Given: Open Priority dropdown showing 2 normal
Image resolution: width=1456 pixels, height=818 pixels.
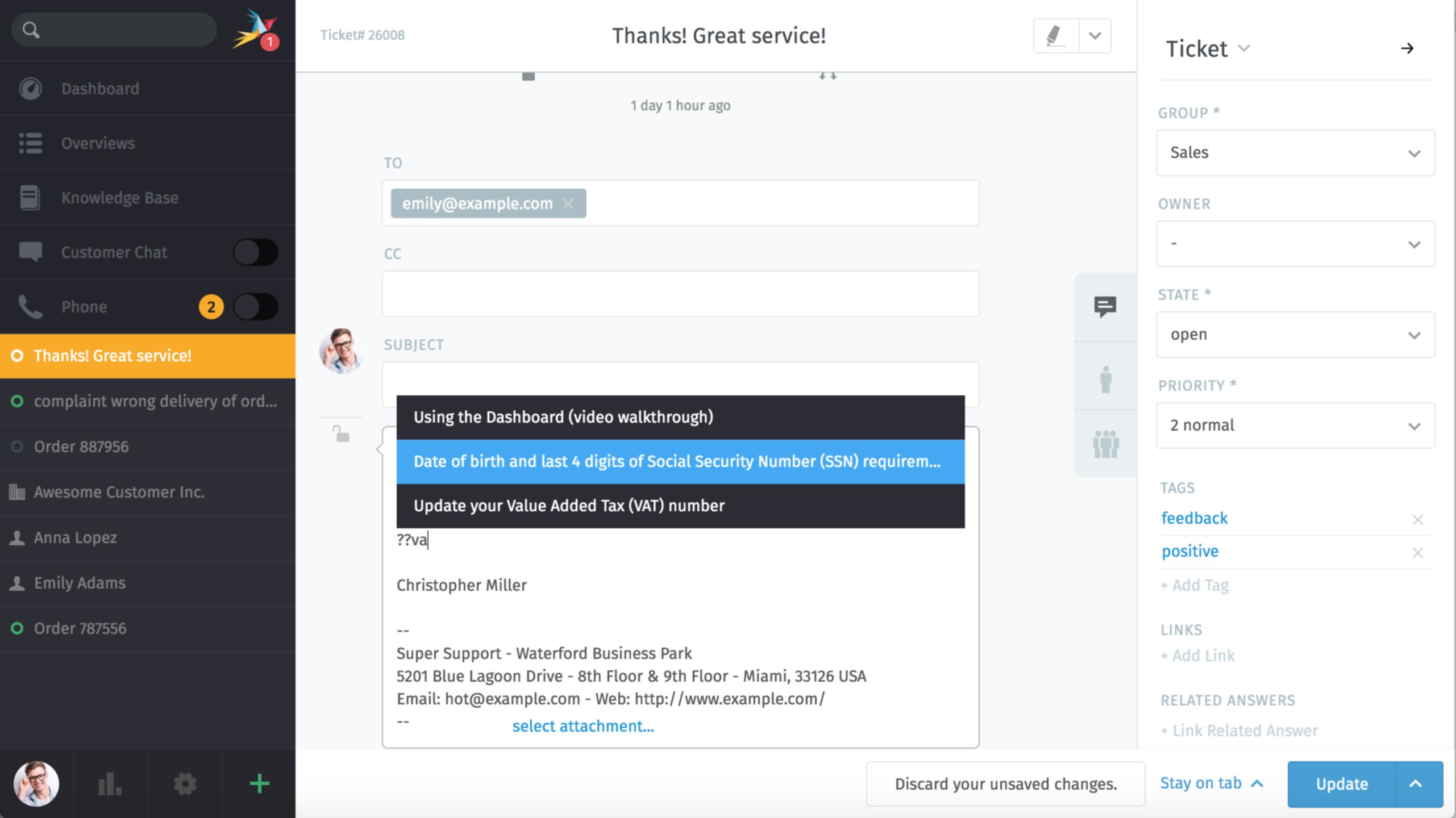Looking at the screenshot, I should pyautogui.click(x=1295, y=425).
